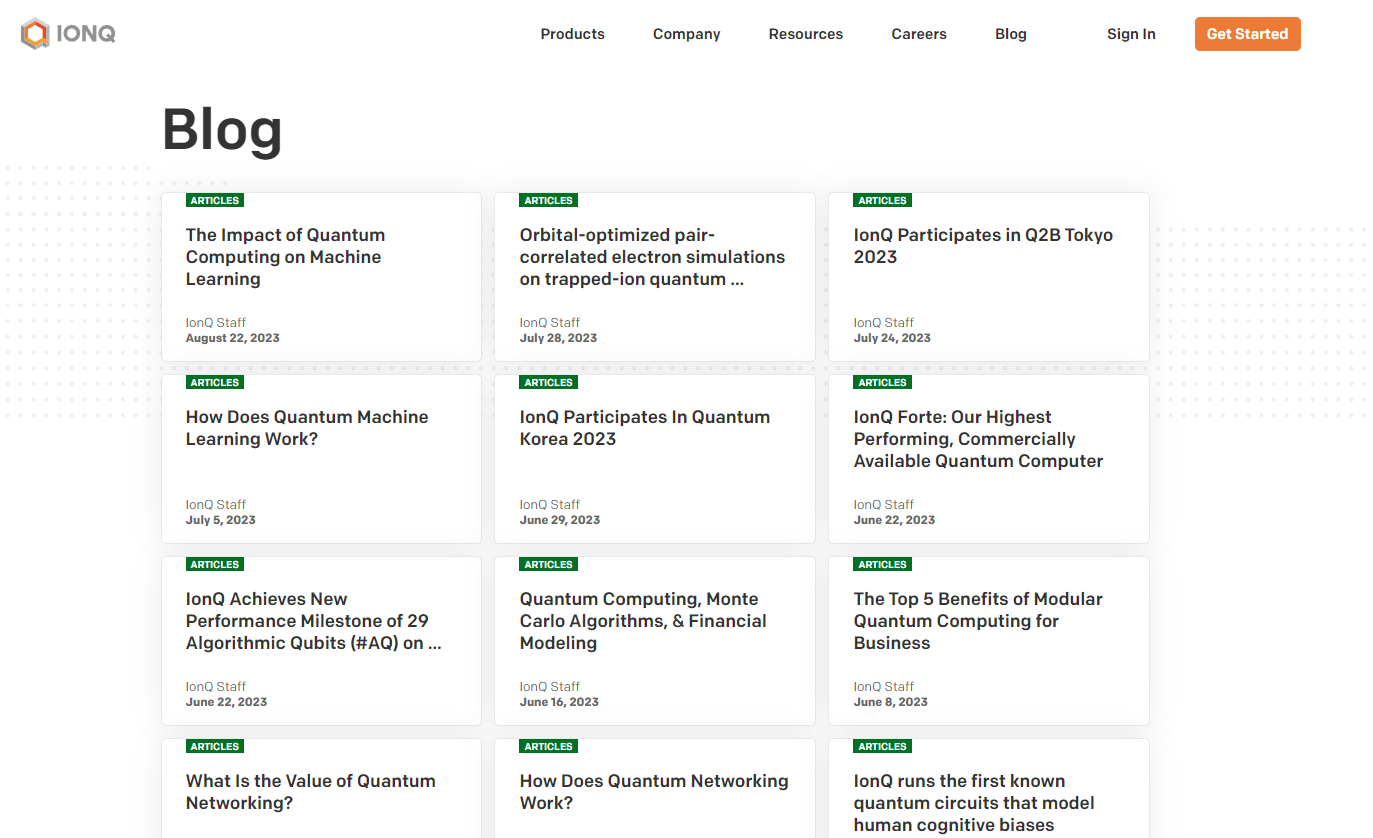
Task: Click ARTICLES tag on Monte Carlo Algorithms card
Action: [x=549, y=564]
